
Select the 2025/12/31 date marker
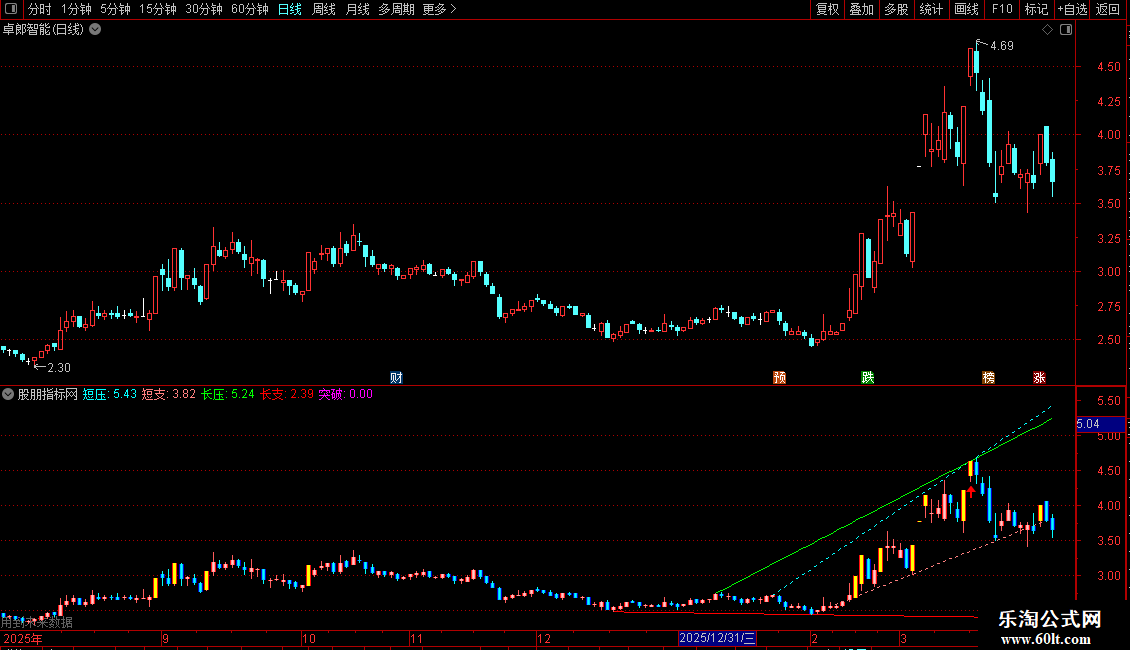[717, 638]
